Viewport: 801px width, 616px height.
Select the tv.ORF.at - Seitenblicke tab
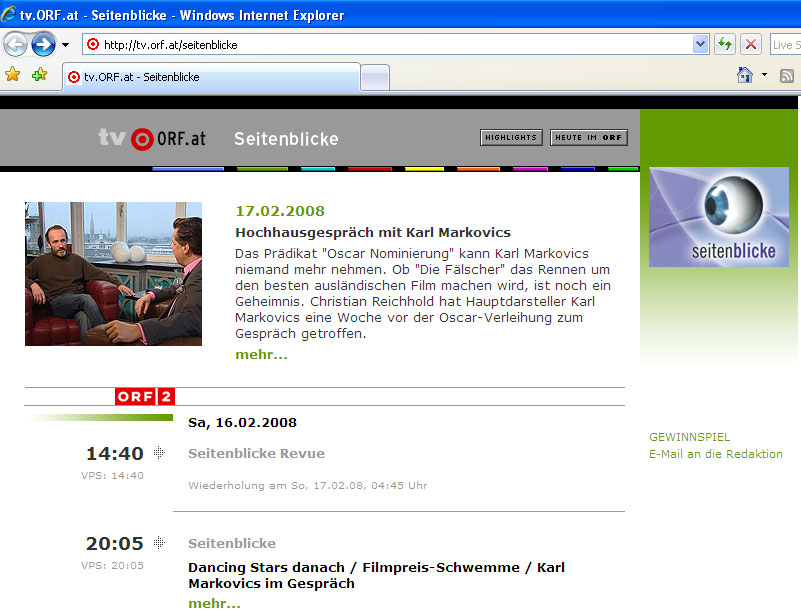210,77
